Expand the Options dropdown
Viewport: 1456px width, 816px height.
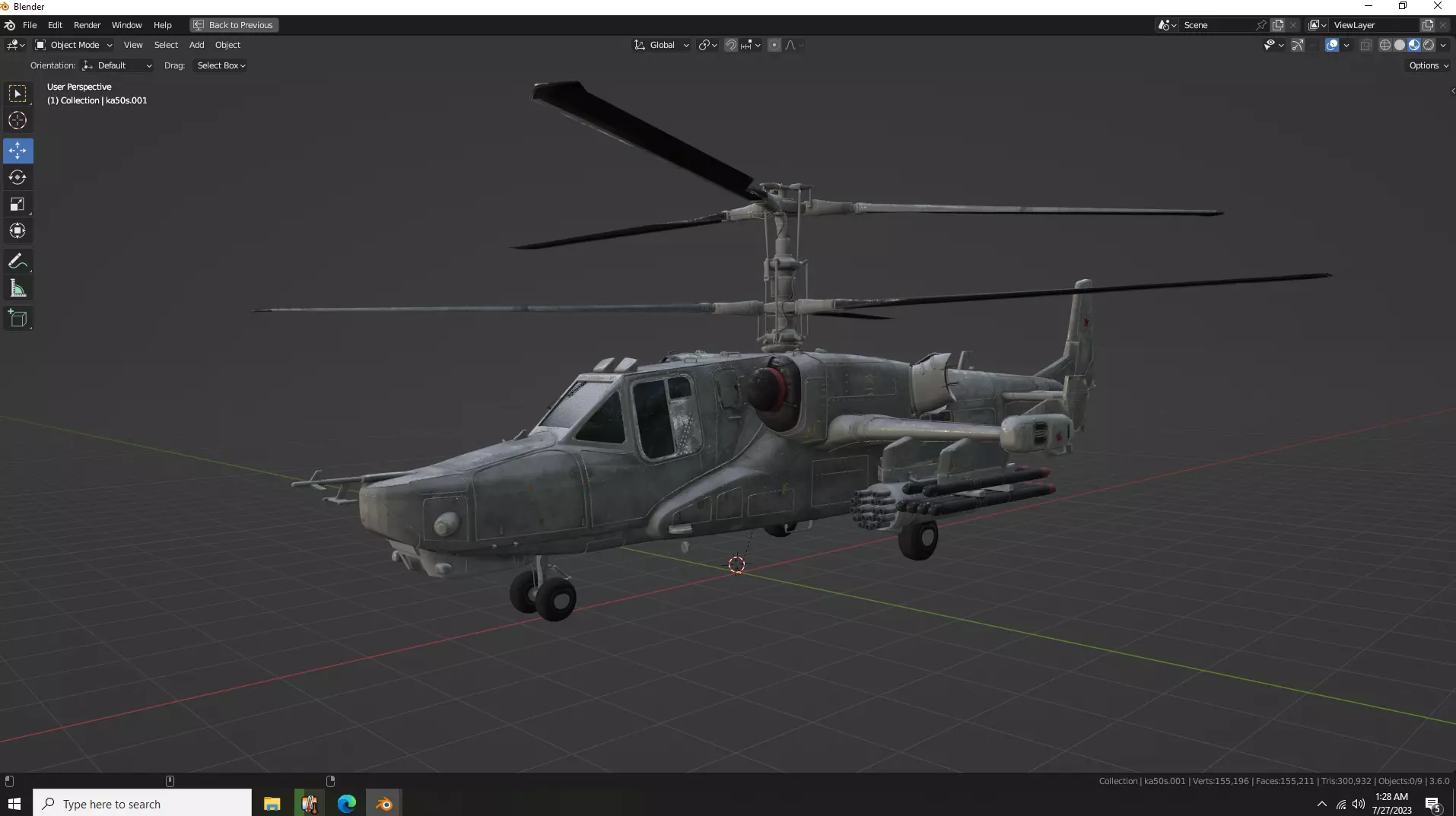[x=1428, y=65]
